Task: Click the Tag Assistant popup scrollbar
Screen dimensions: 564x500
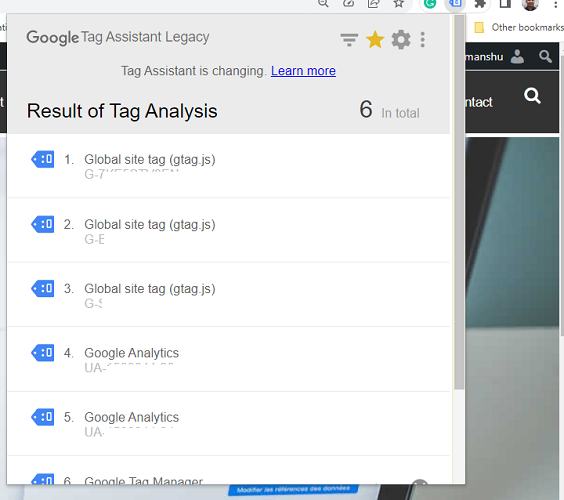Action: [x=459, y=202]
